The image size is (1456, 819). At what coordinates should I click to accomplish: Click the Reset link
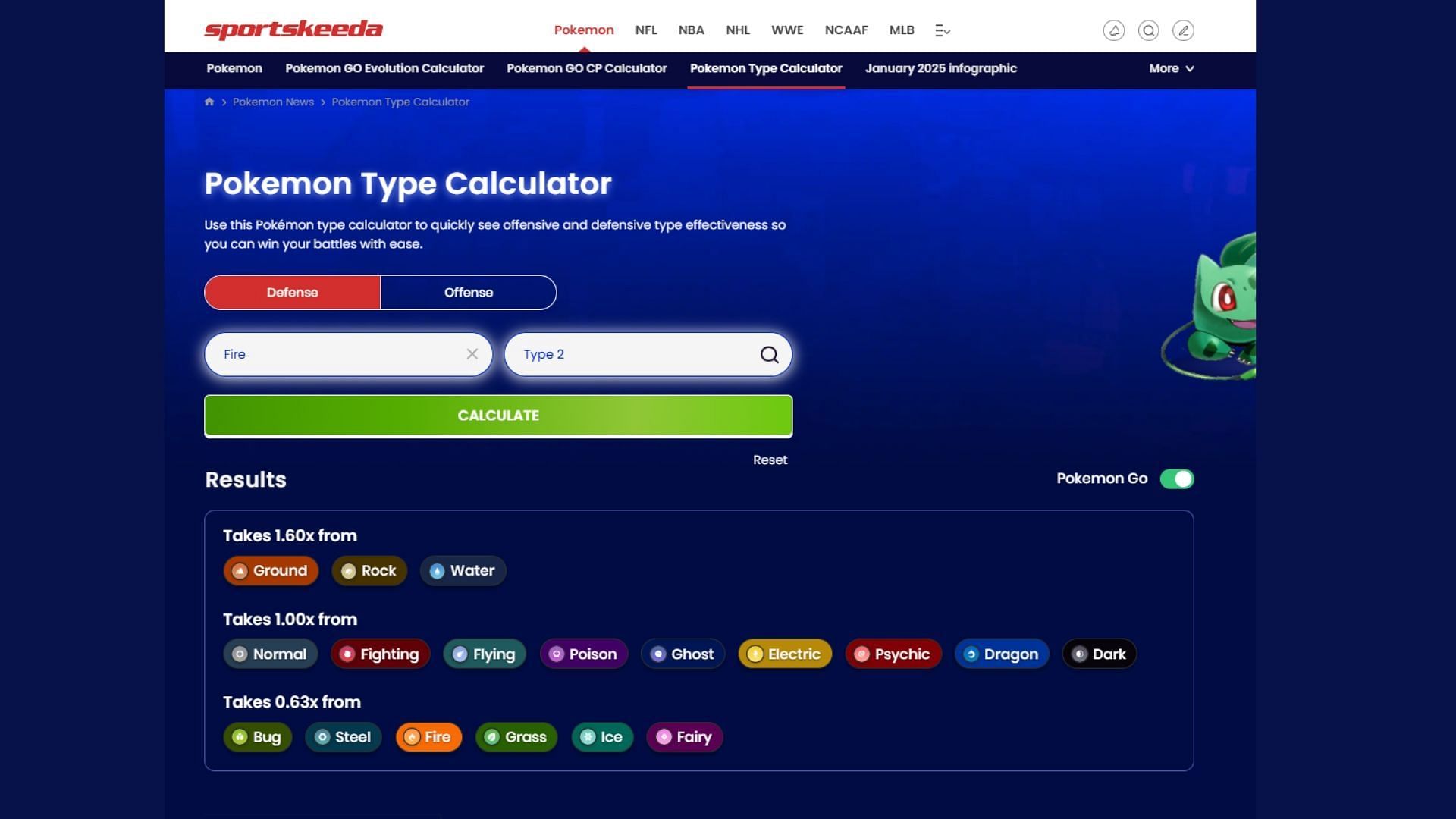(770, 460)
